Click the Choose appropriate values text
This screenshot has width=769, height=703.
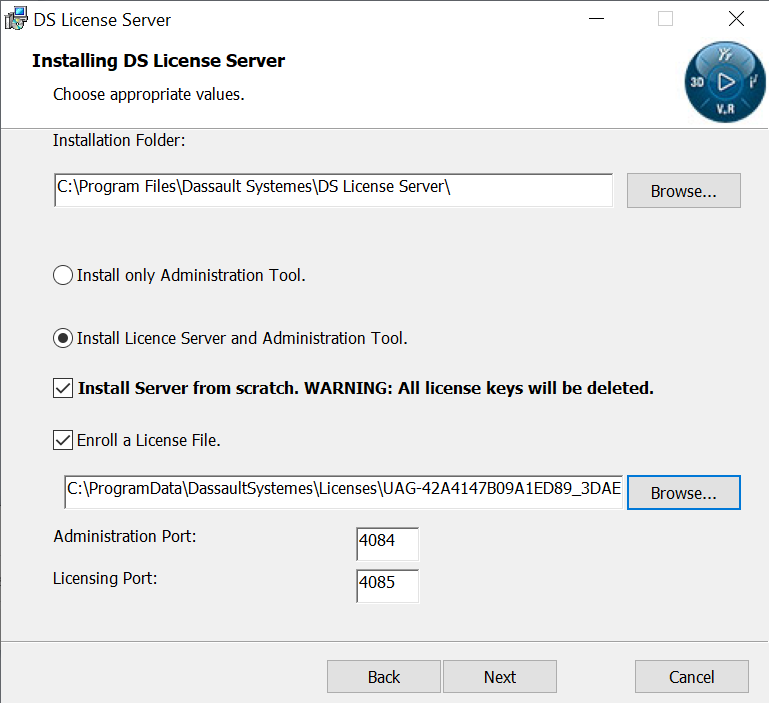coord(149,94)
